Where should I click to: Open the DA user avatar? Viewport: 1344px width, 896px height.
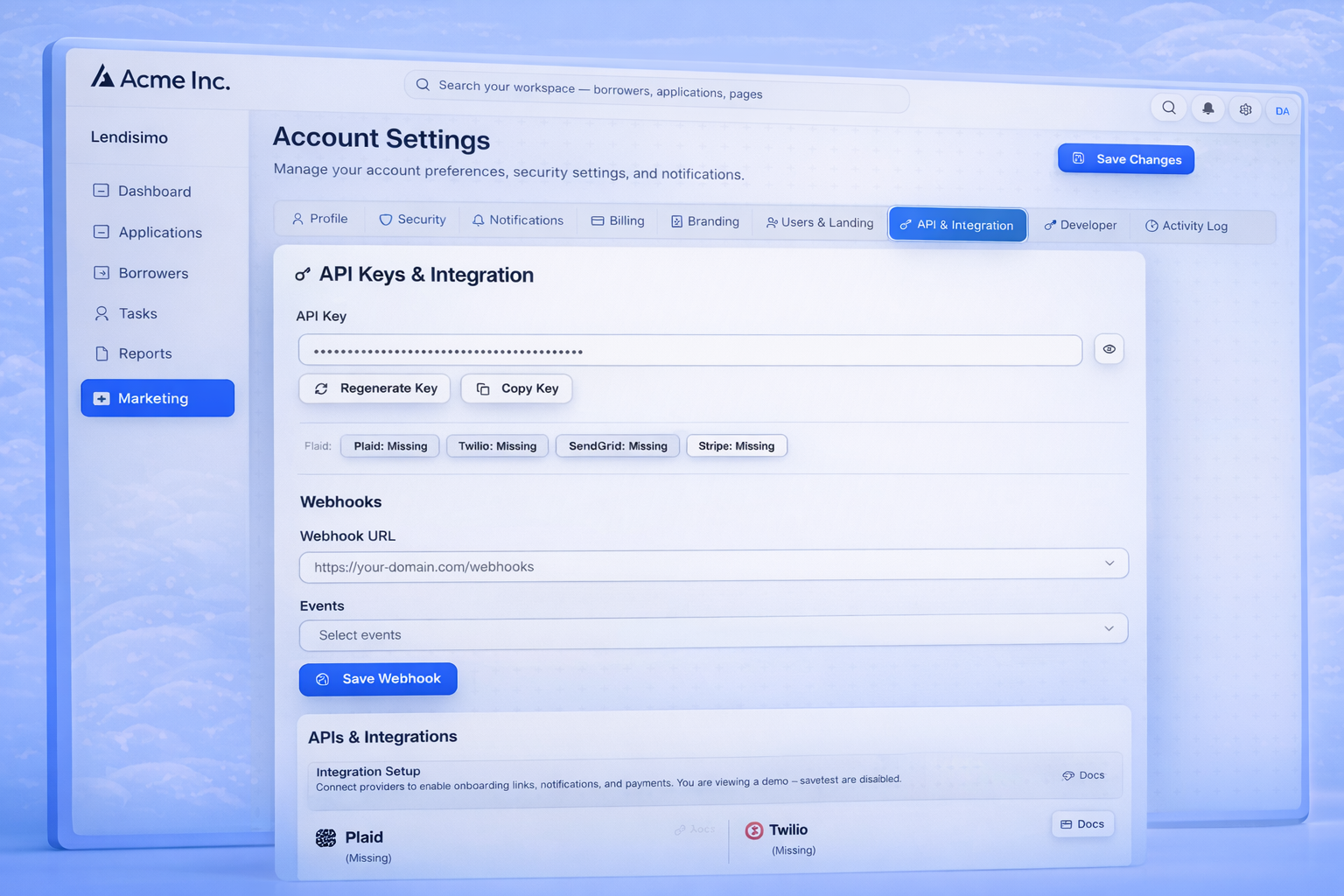(1282, 111)
